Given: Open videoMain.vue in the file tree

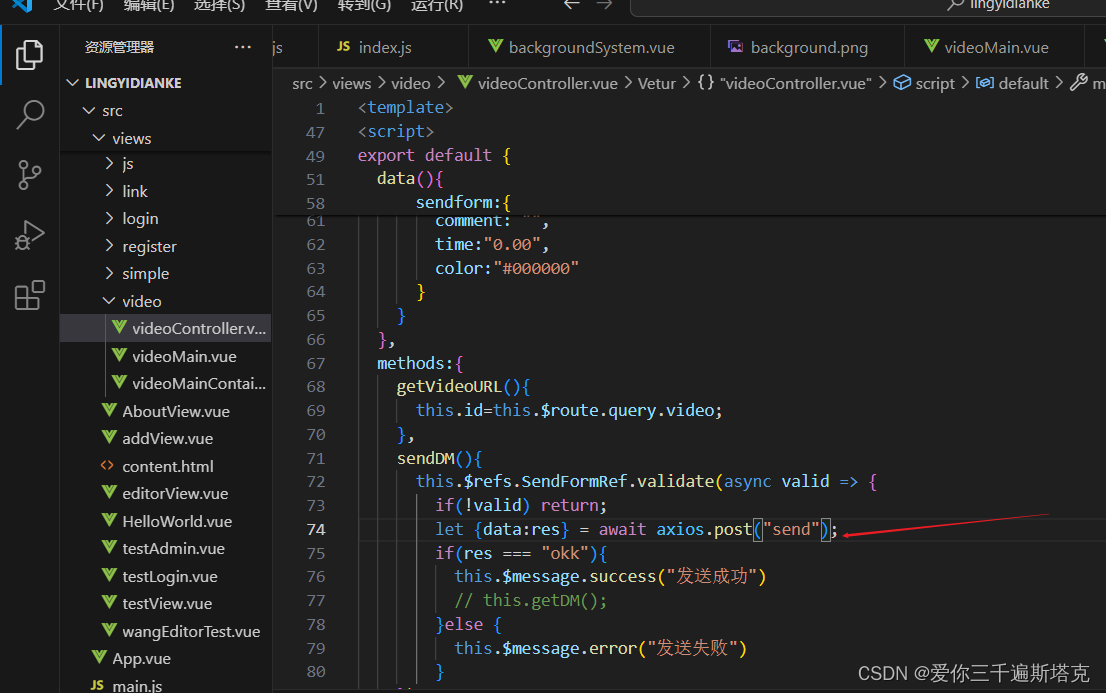Looking at the screenshot, I should tap(184, 356).
